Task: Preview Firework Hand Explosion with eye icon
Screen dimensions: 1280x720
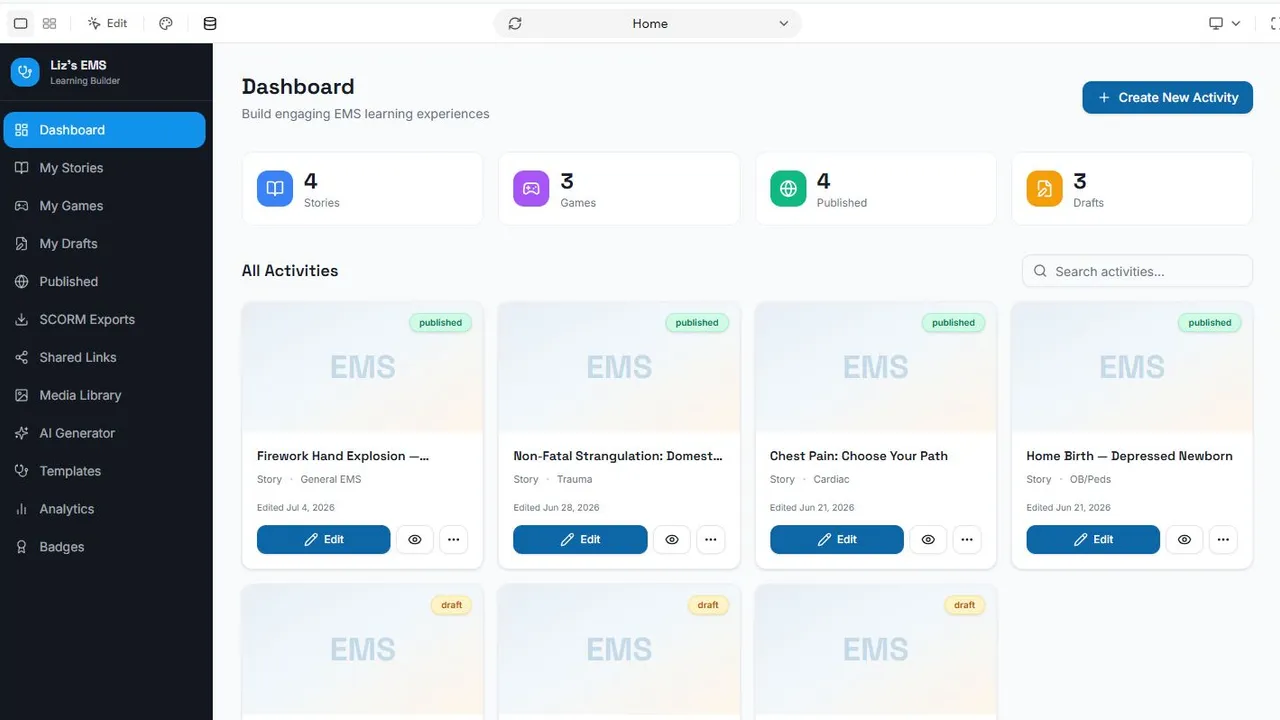Action: pos(415,539)
